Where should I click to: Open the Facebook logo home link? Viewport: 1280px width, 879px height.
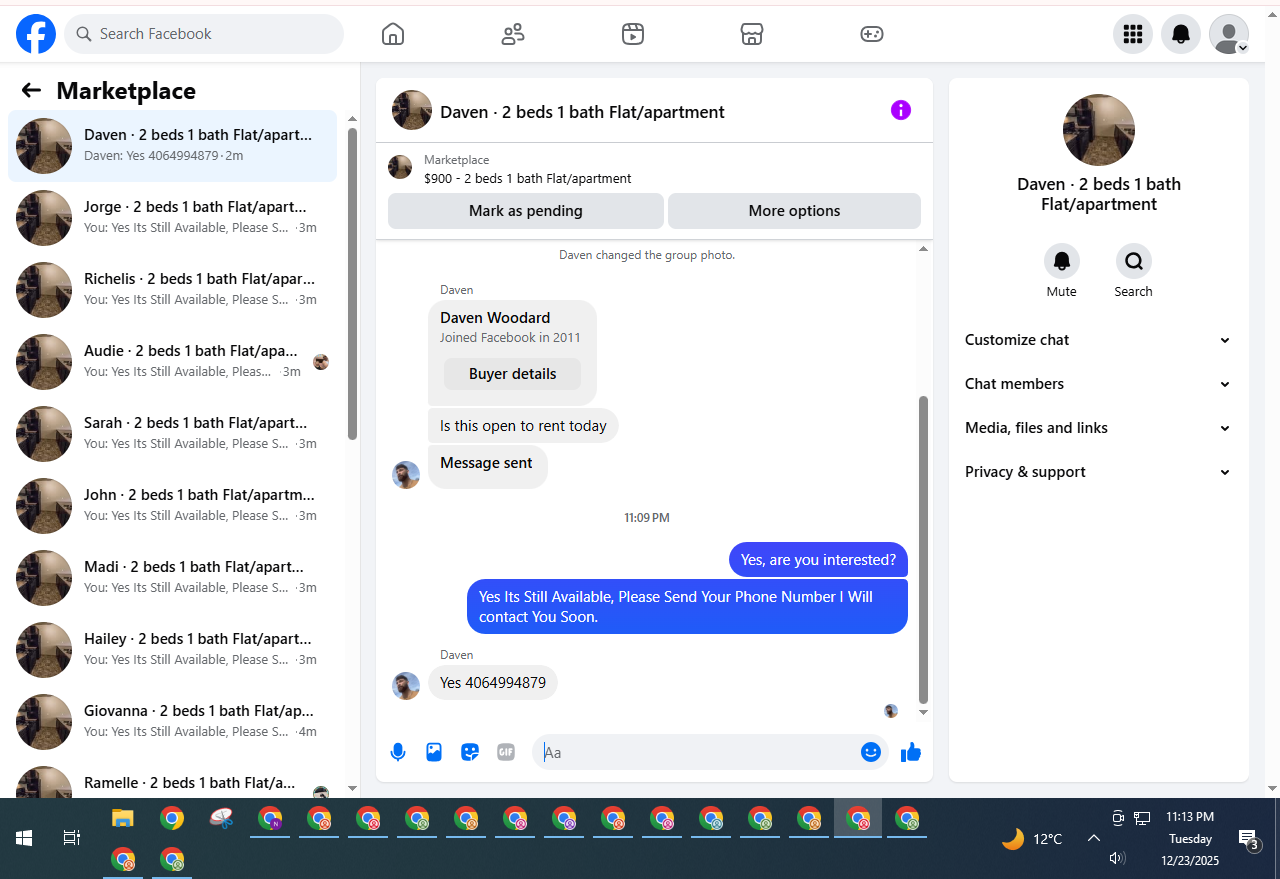pyautogui.click(x=36, y=34)
